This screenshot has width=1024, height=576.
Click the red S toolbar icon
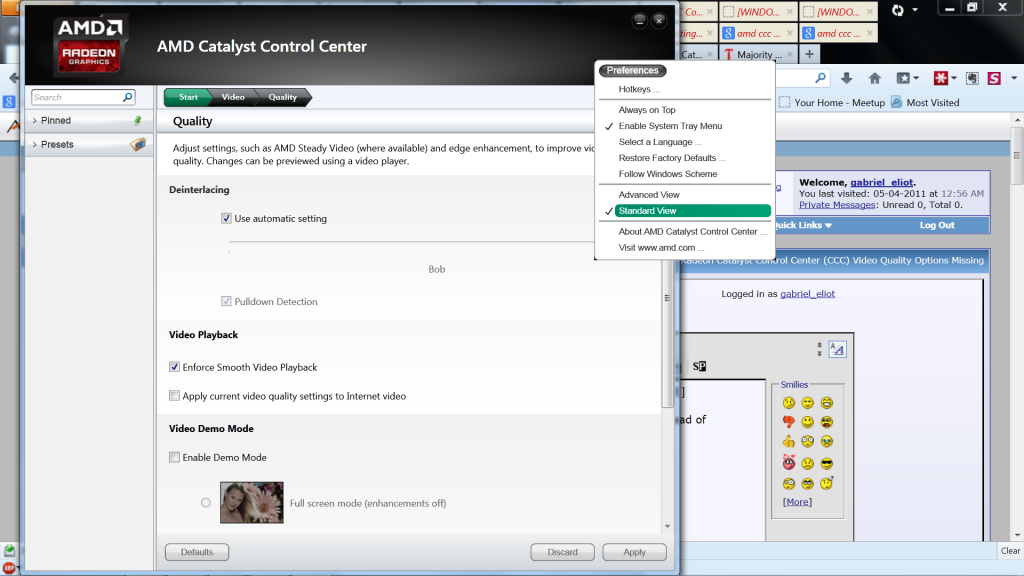[994, 78]
